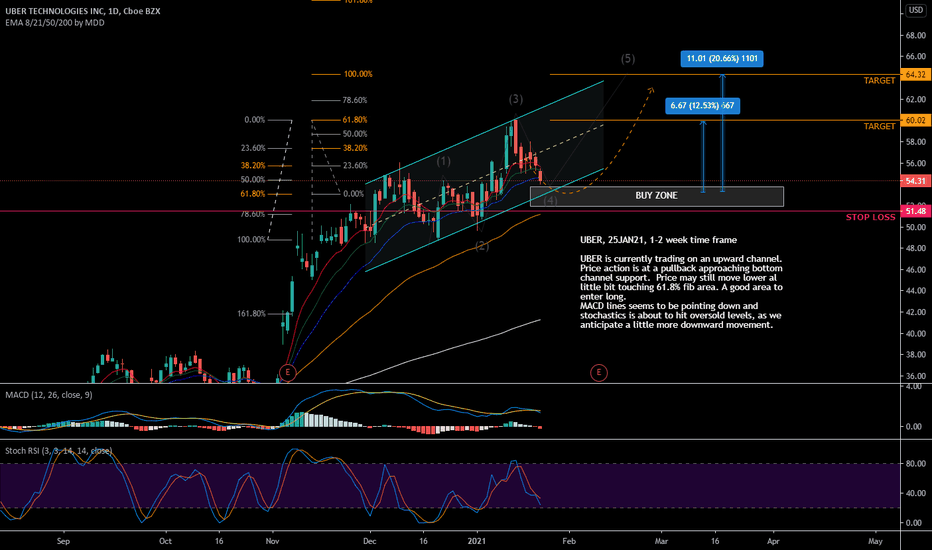Viewport: 932px width, 550px height.
Task: Select the Elliott wave (4) label
Action: click(x=550, y=200)
